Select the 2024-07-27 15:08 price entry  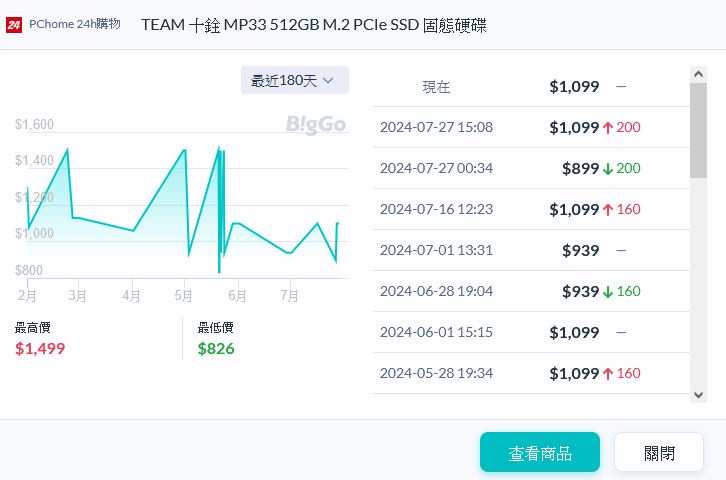click(x=530, y=127)
